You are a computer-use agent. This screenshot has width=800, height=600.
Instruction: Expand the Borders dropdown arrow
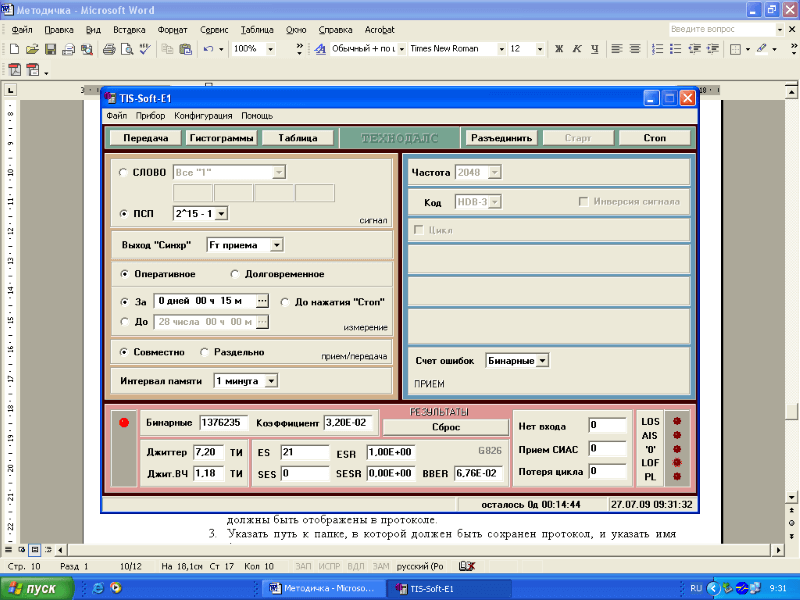coord(747,49)
